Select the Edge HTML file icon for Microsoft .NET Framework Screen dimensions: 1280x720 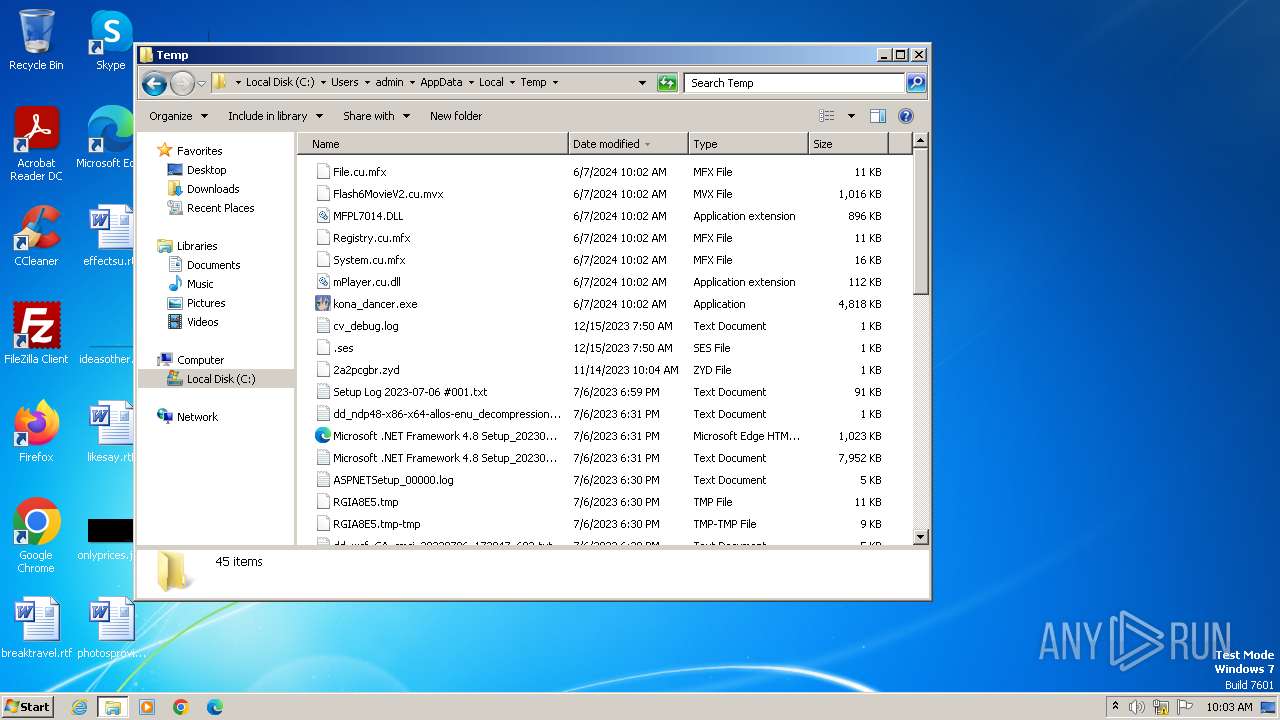click(x=323, y=436)
